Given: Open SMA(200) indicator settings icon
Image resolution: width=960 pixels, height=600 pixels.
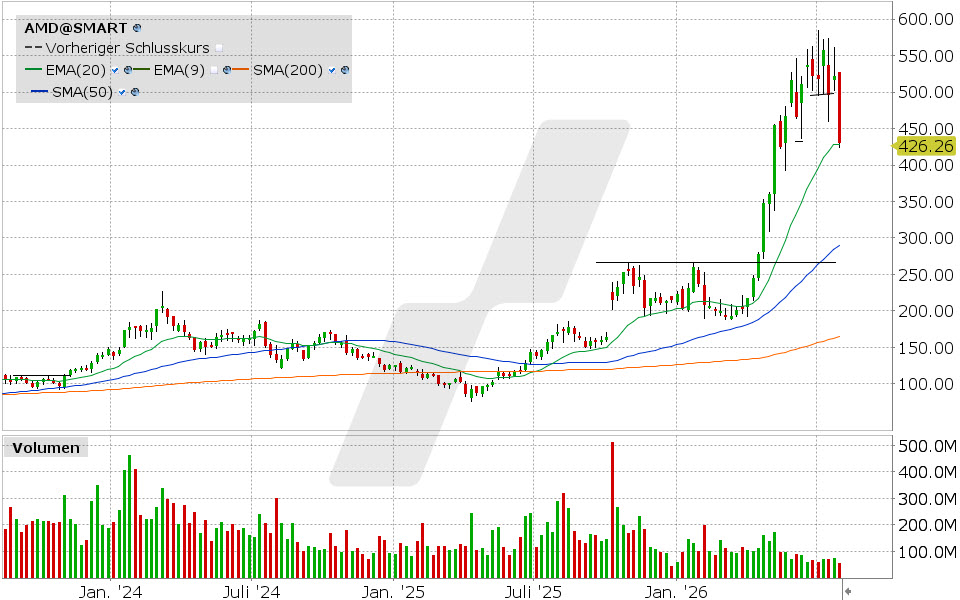Looking at the screenshot, I should tap(345, 70).
